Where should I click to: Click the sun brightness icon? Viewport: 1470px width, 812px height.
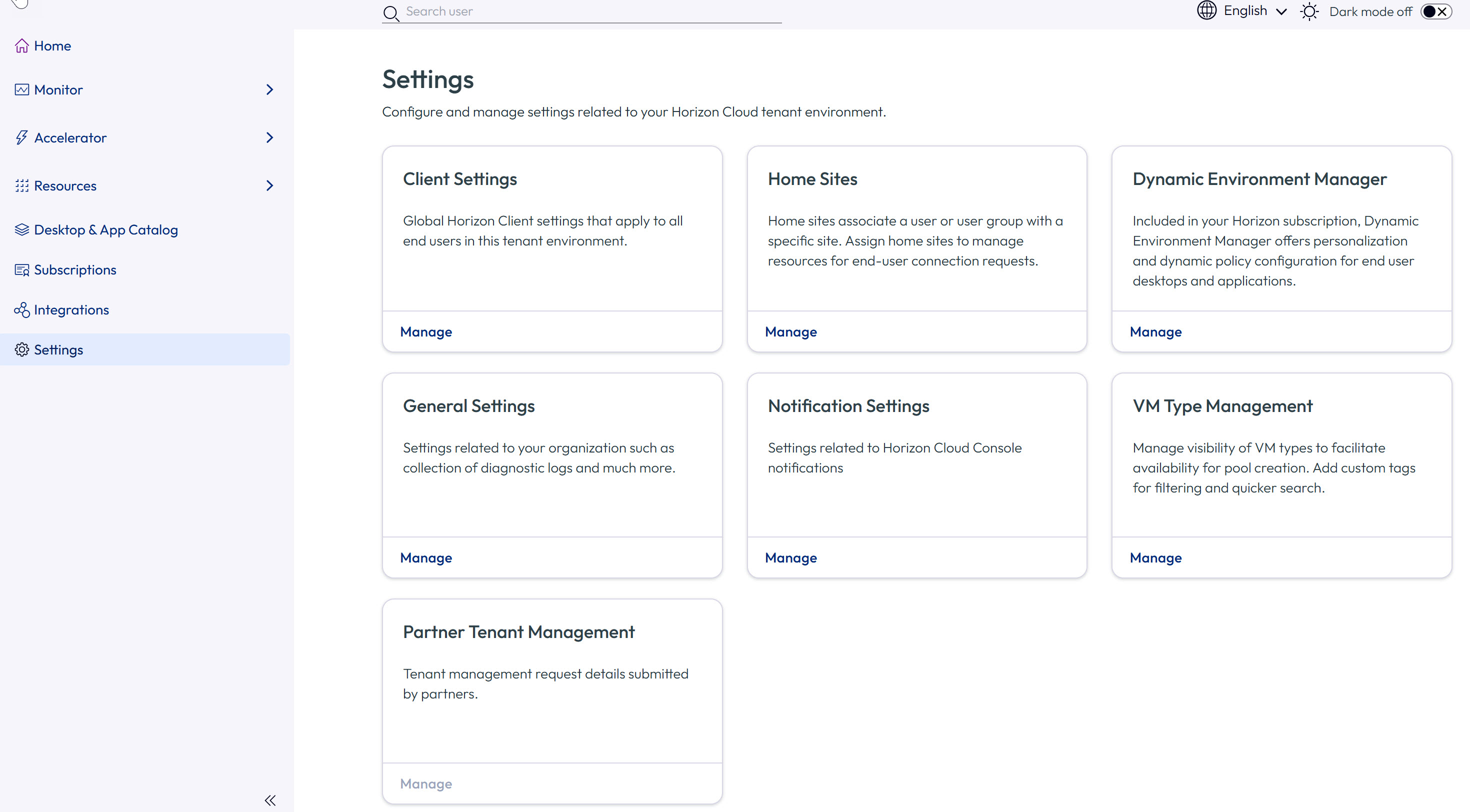pyautogui.click(x=1309, y=11)
